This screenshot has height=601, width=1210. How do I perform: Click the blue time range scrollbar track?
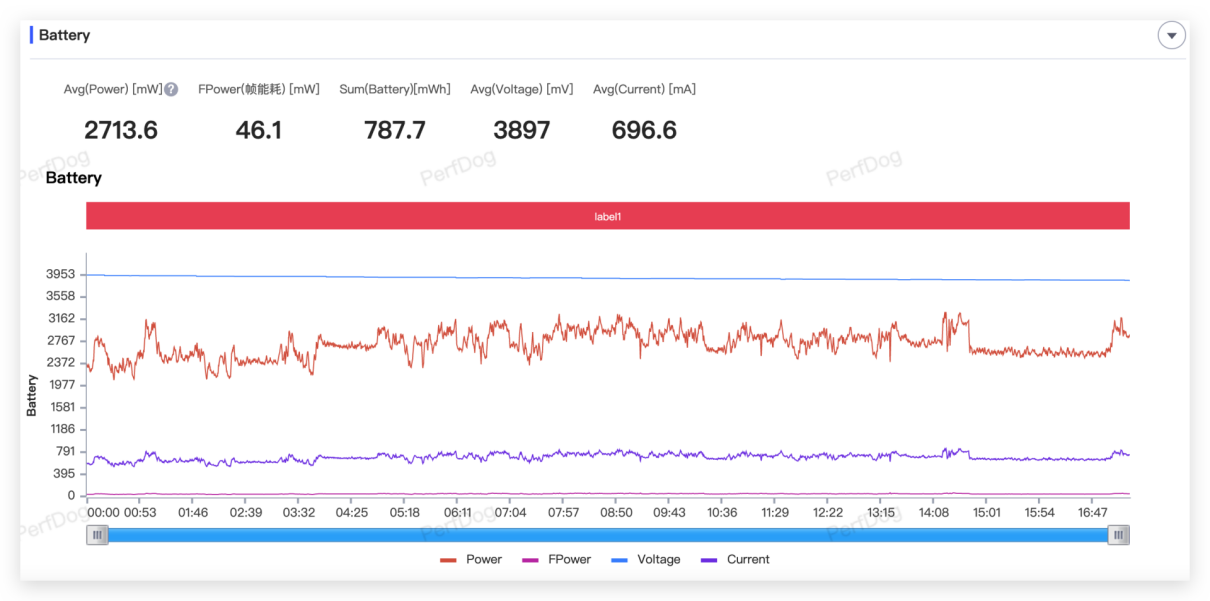pos(608,535)
